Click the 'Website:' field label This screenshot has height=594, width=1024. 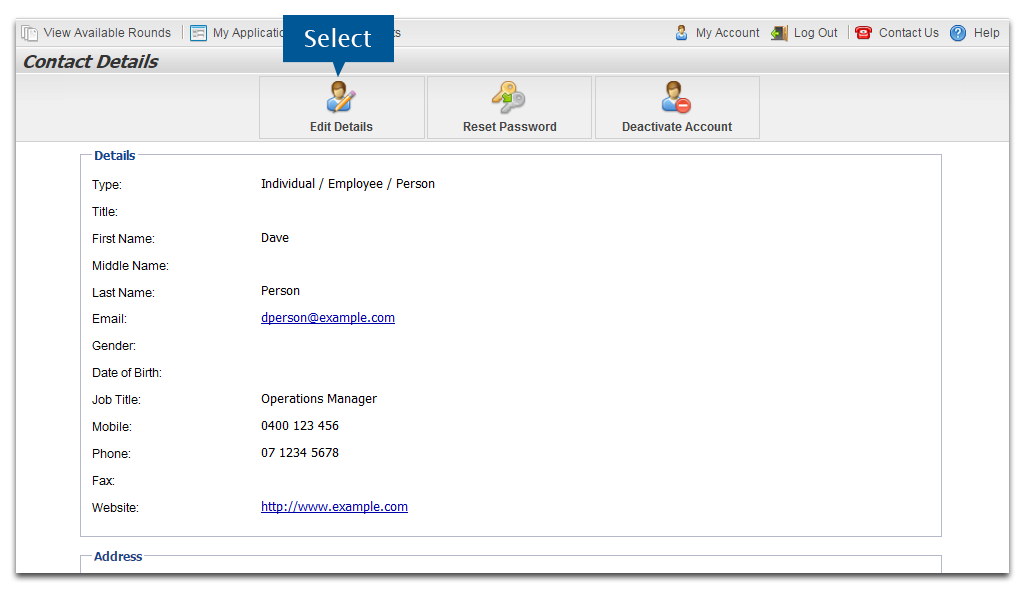(116, 508)
